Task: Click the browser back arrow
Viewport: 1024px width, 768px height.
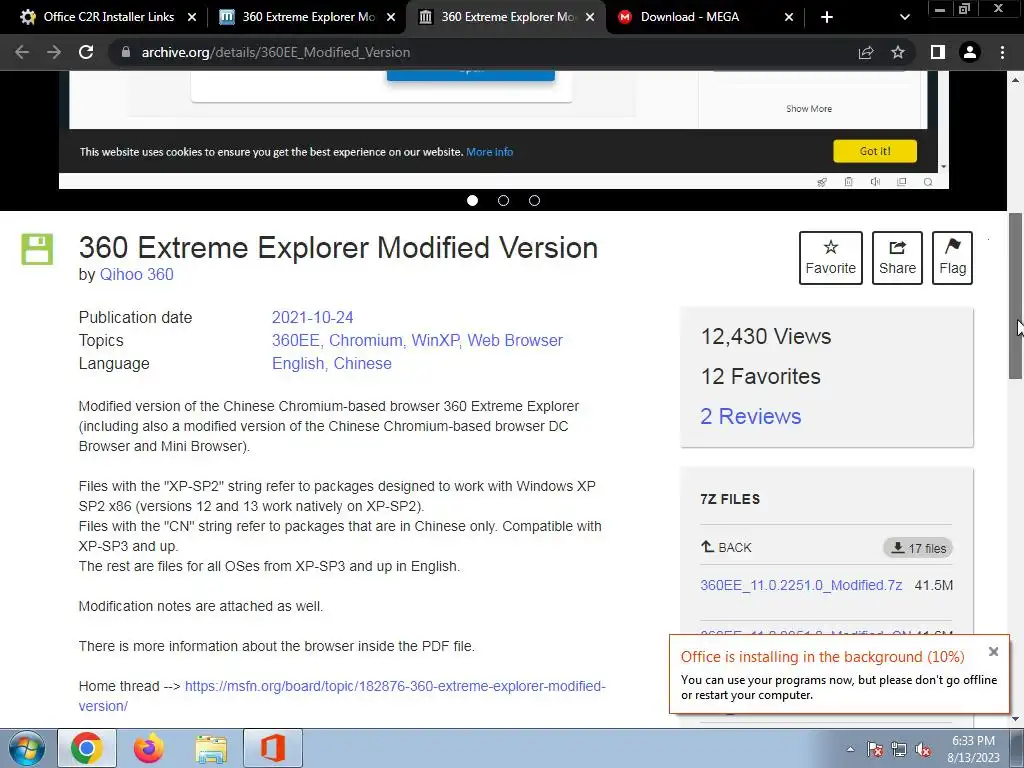Action: point(22,52)
